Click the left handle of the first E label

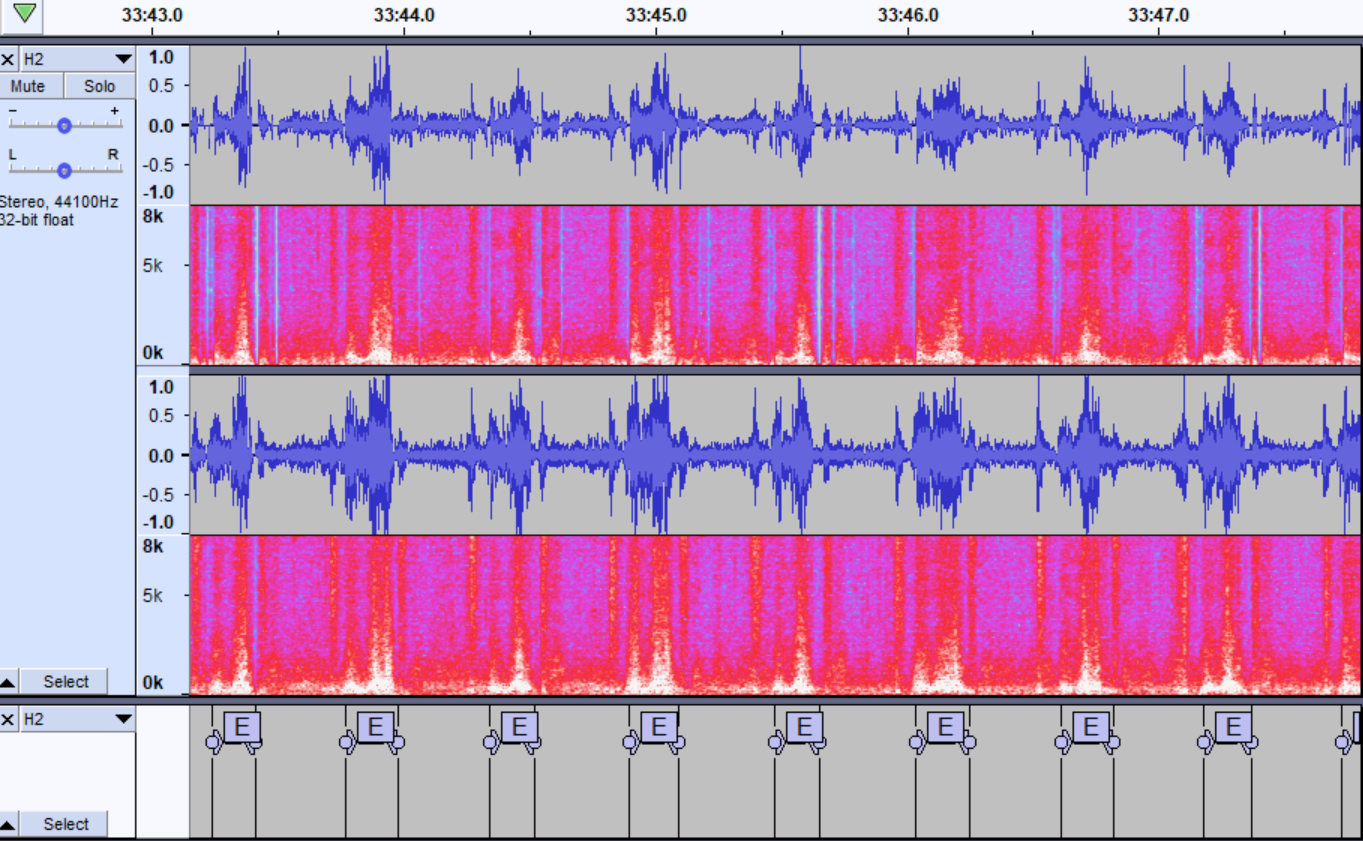click(211, 742)
